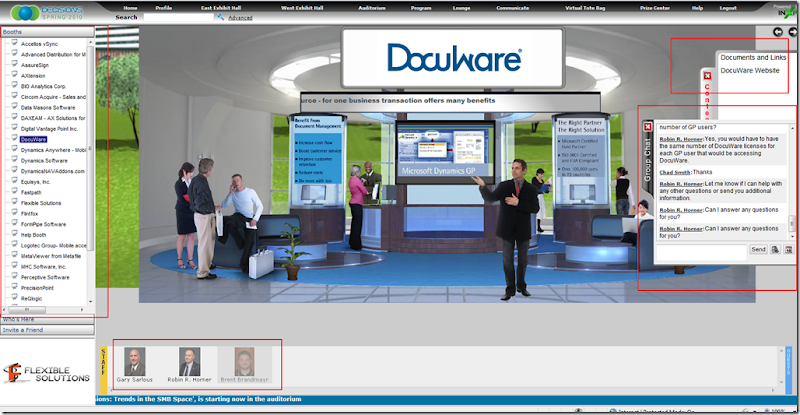Screen dimensions: 800x415
Task: Click into the chat message box
Action: (701, 252)
